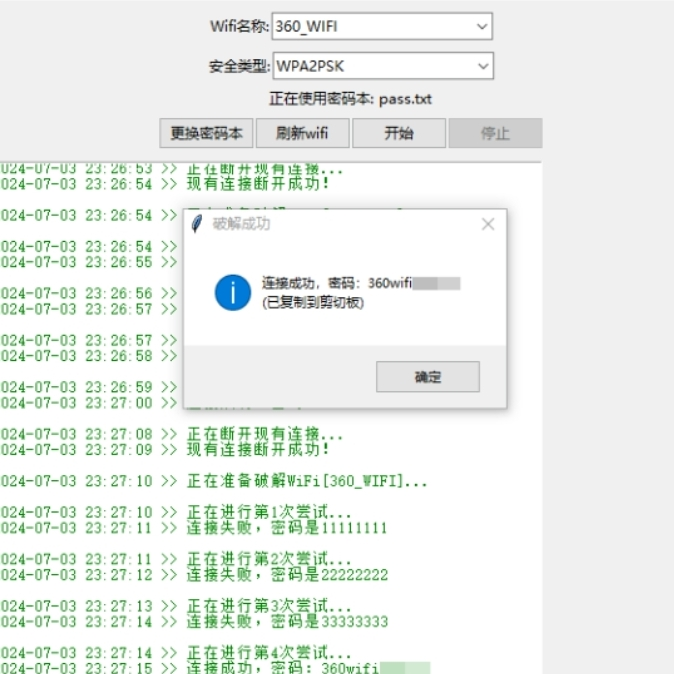Confirm the dialog with the 确定 button
674x674 pixels.
[x=428, y=377]
